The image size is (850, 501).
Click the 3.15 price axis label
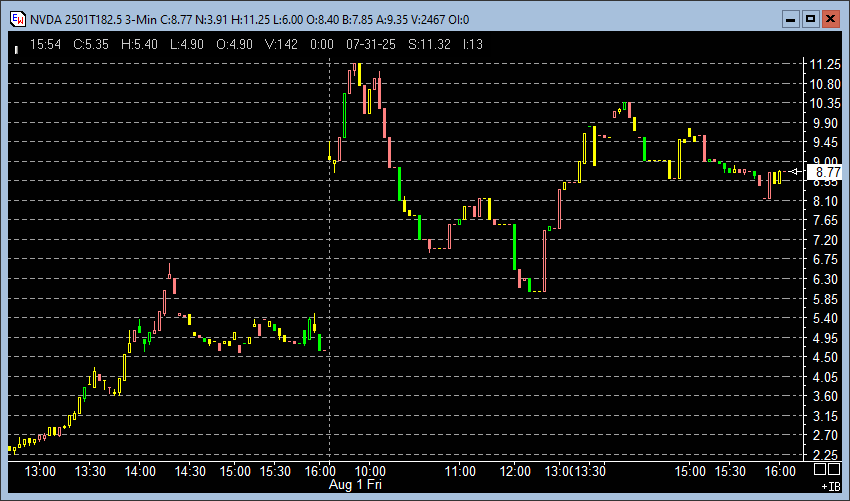825,416
